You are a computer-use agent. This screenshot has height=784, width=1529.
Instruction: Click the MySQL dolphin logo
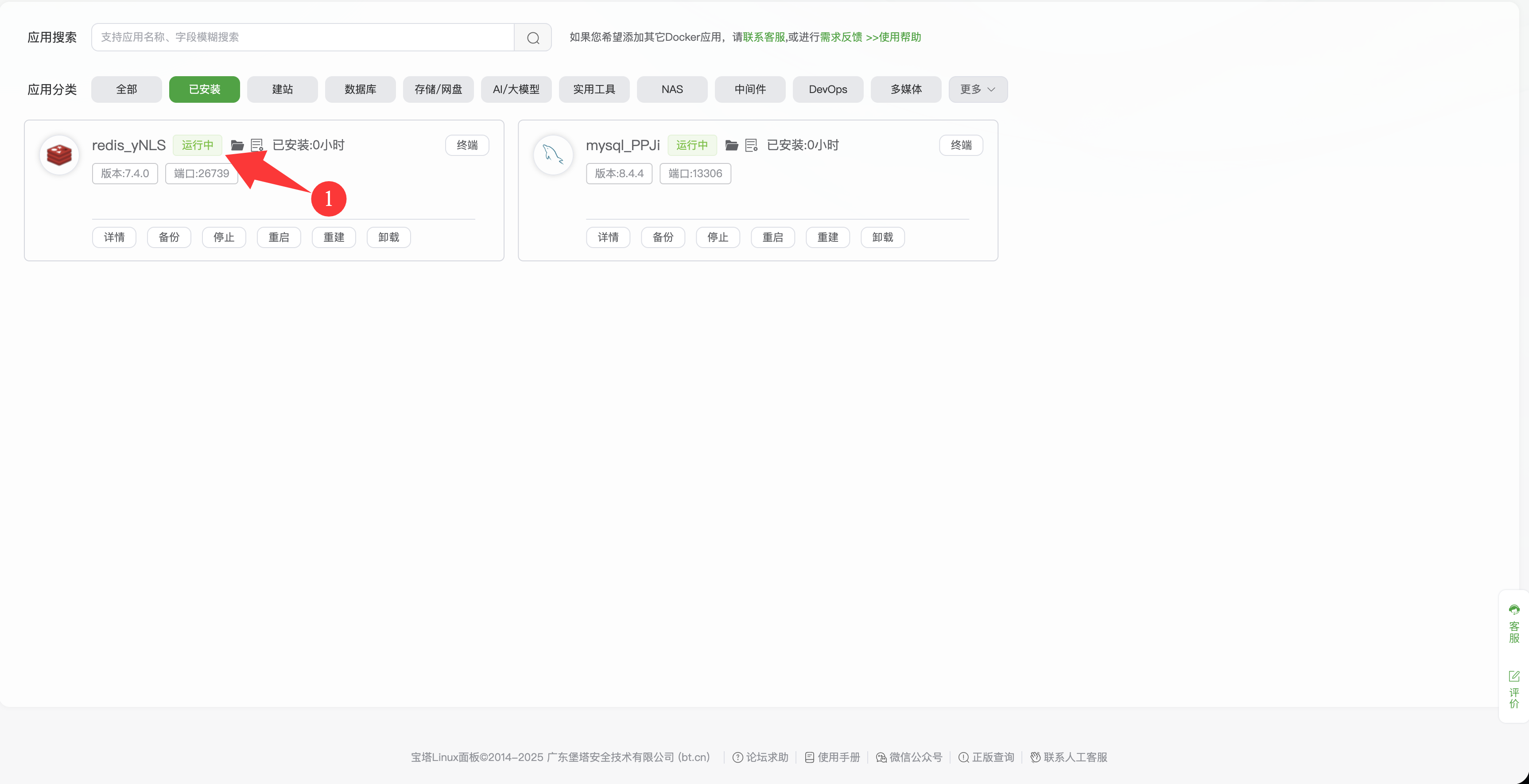coord(553,155)
